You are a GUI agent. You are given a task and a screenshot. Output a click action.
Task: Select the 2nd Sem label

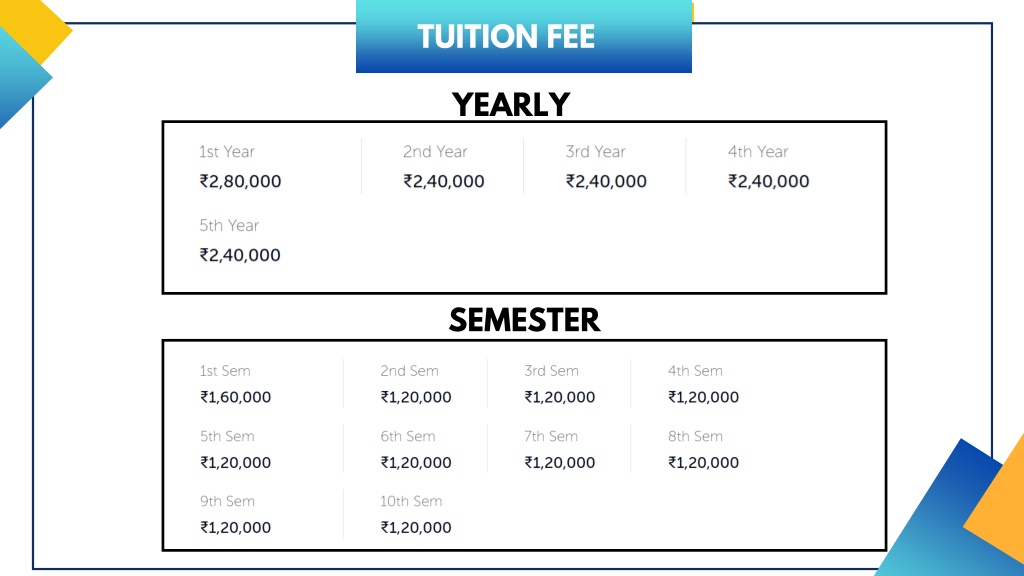coord(409,371)
